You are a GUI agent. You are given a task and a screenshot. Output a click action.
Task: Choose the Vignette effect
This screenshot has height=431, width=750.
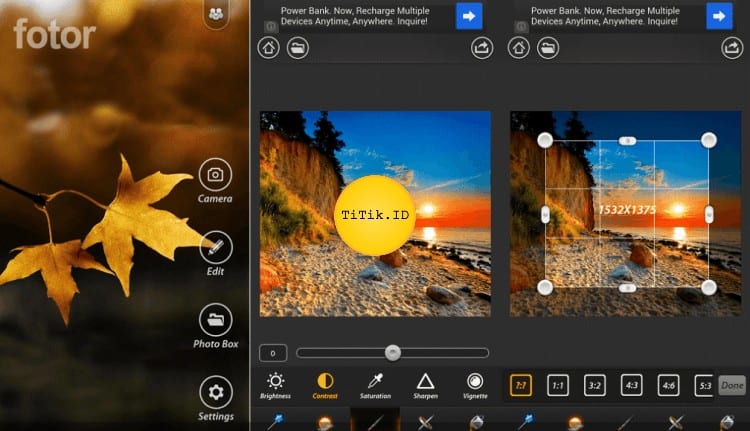[475, 382]
